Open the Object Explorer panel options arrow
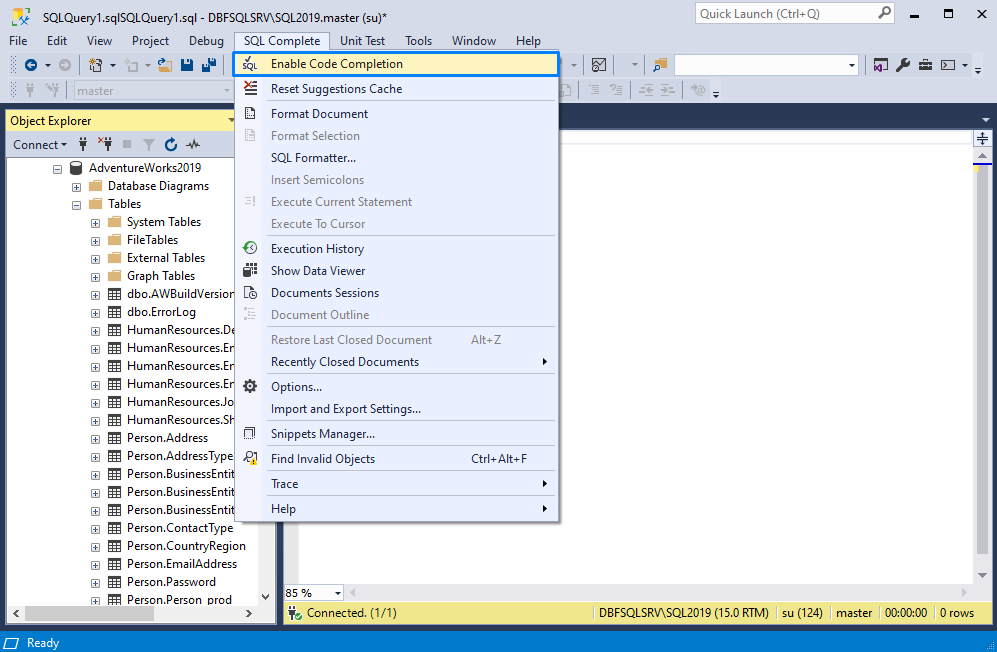This screenshot has width=997, height=652. point(231,120)
